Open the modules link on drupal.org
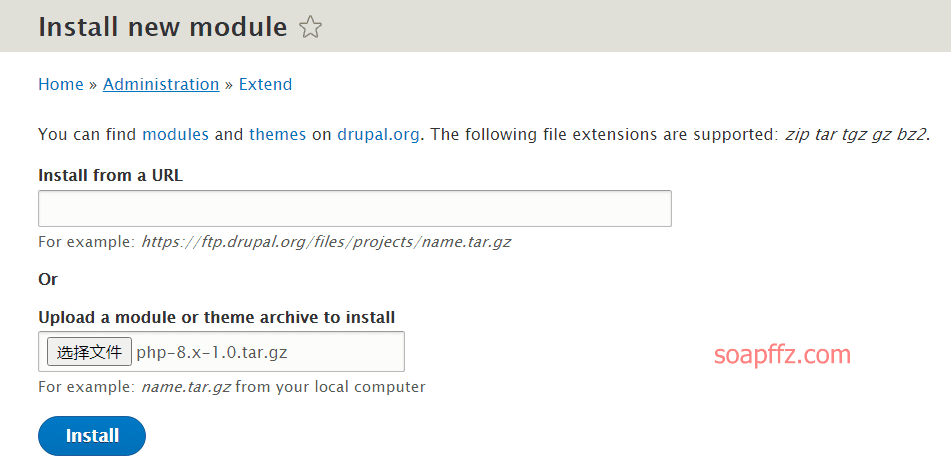This screenshot has width=951, height=468. 175,134
